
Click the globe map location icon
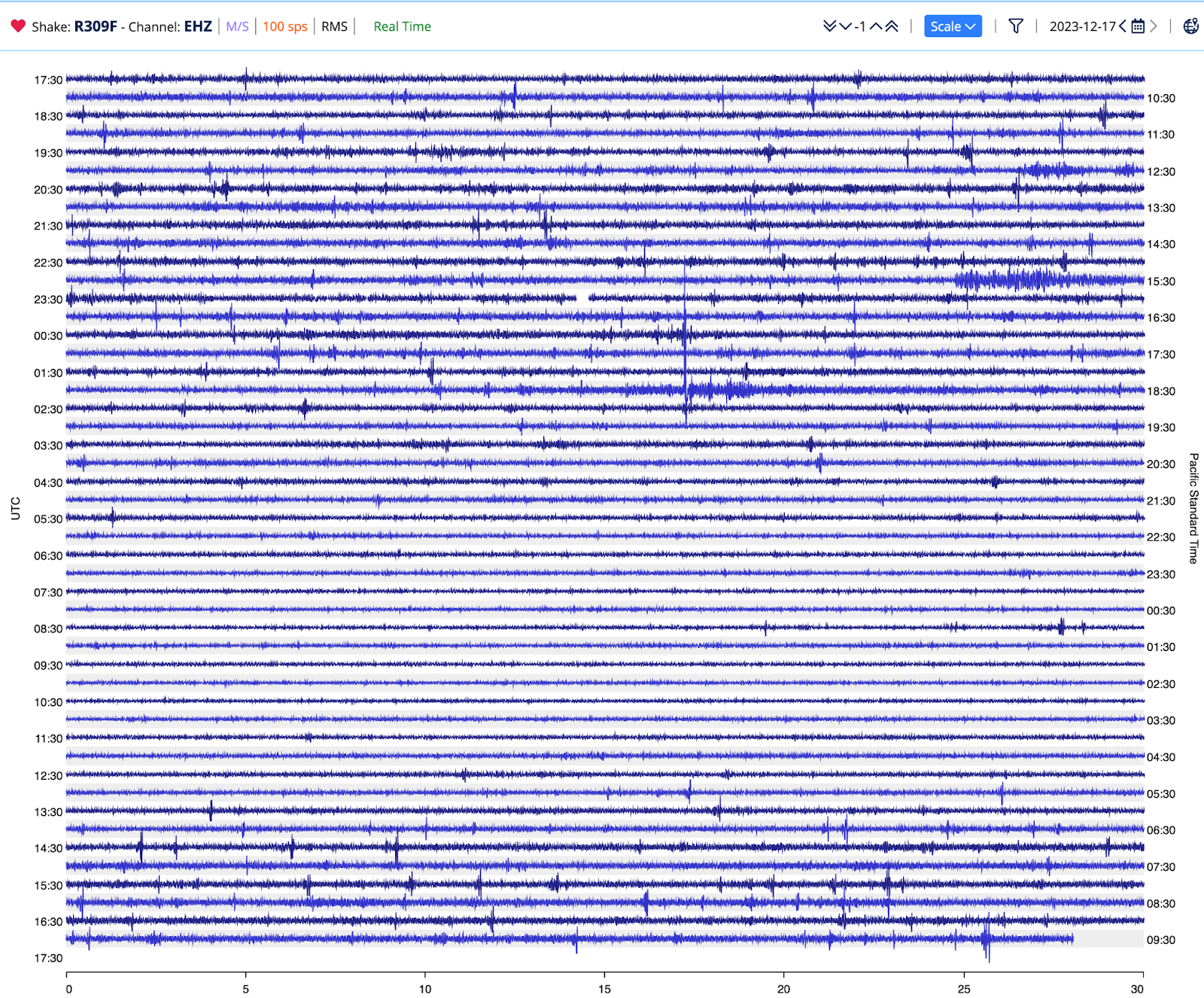1190,26
